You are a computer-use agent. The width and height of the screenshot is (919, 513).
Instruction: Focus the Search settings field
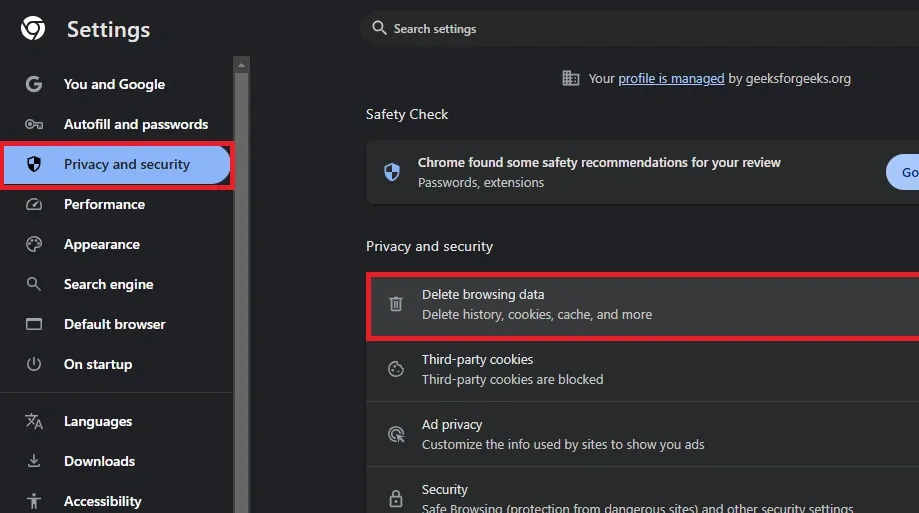click(600, 29)
